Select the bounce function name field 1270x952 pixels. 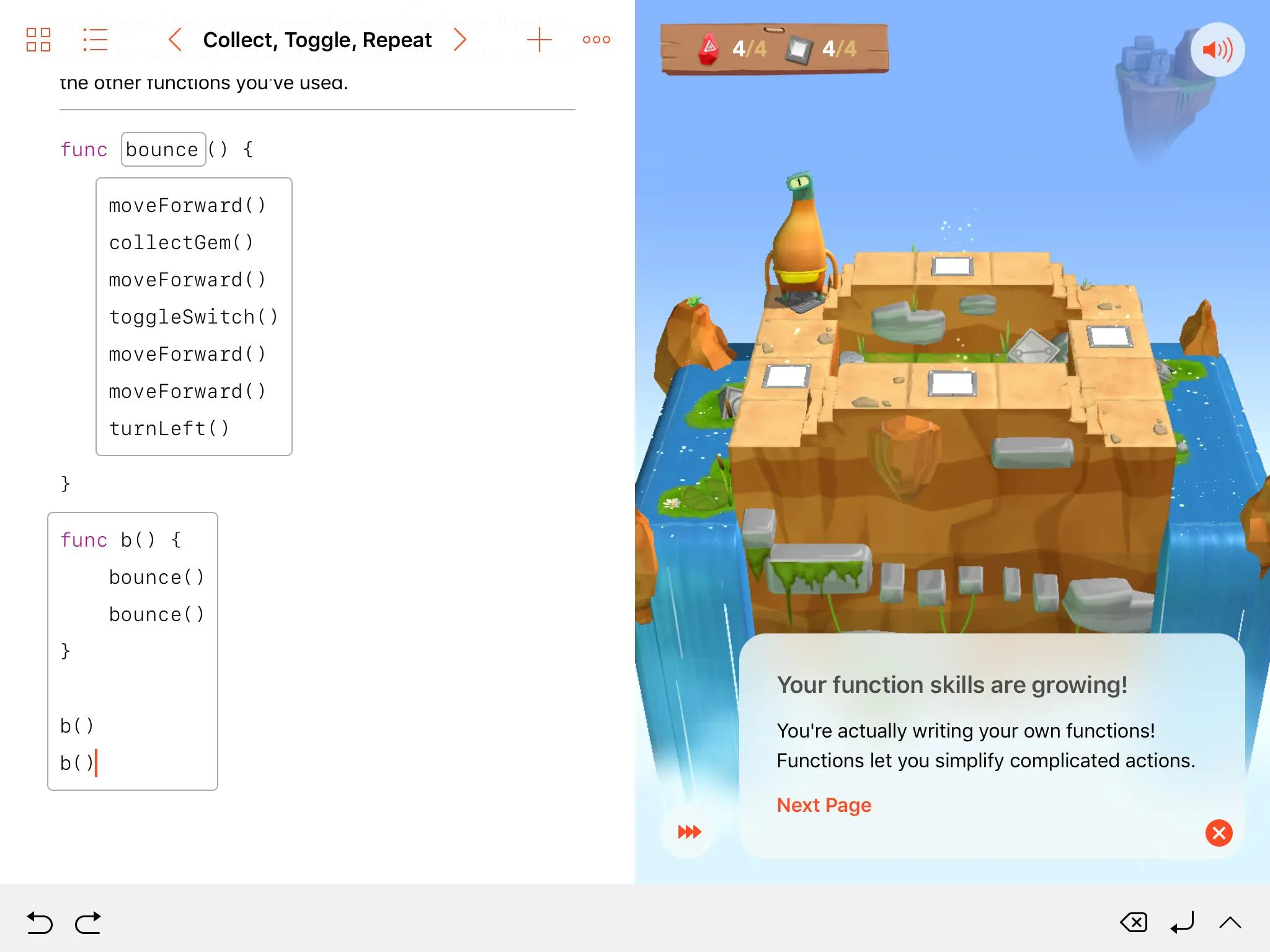click(x=163, y=149)
